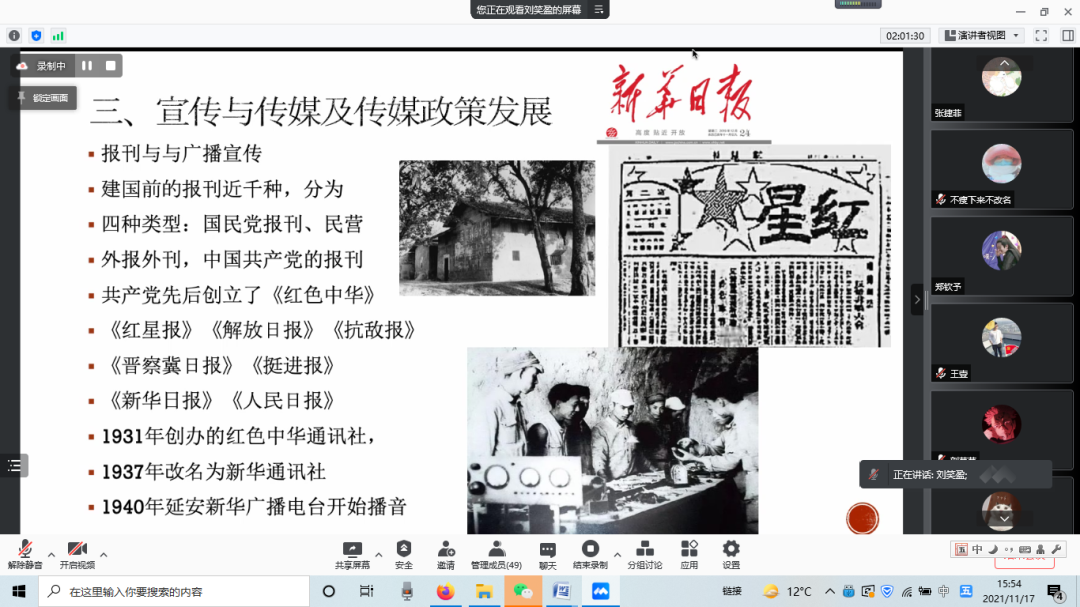Pause the ongoing meeting recording
Viewport: 1080px width, 607px height.
[x=86, y=65]
